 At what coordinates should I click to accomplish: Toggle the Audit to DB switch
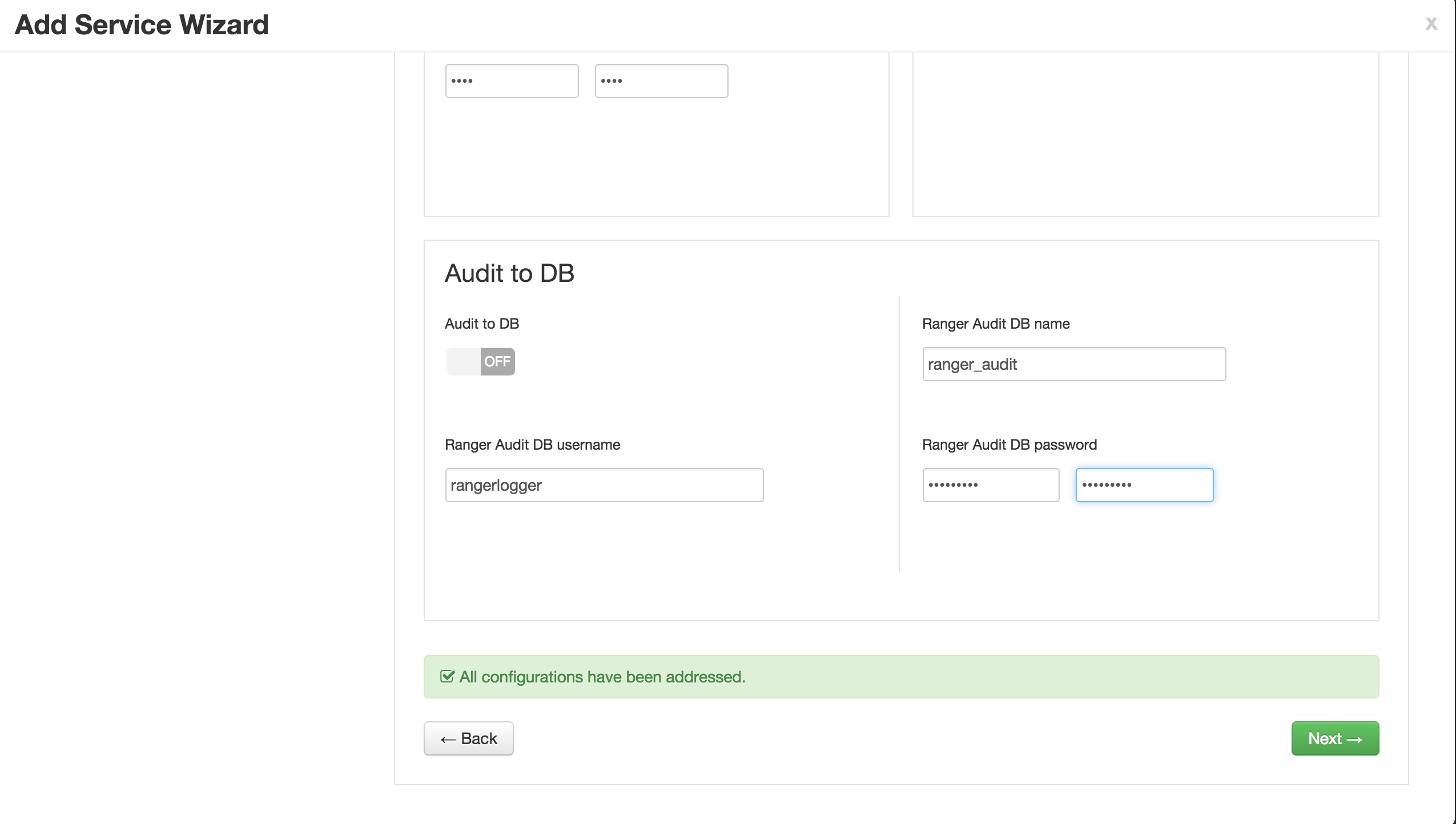[480, 362]
